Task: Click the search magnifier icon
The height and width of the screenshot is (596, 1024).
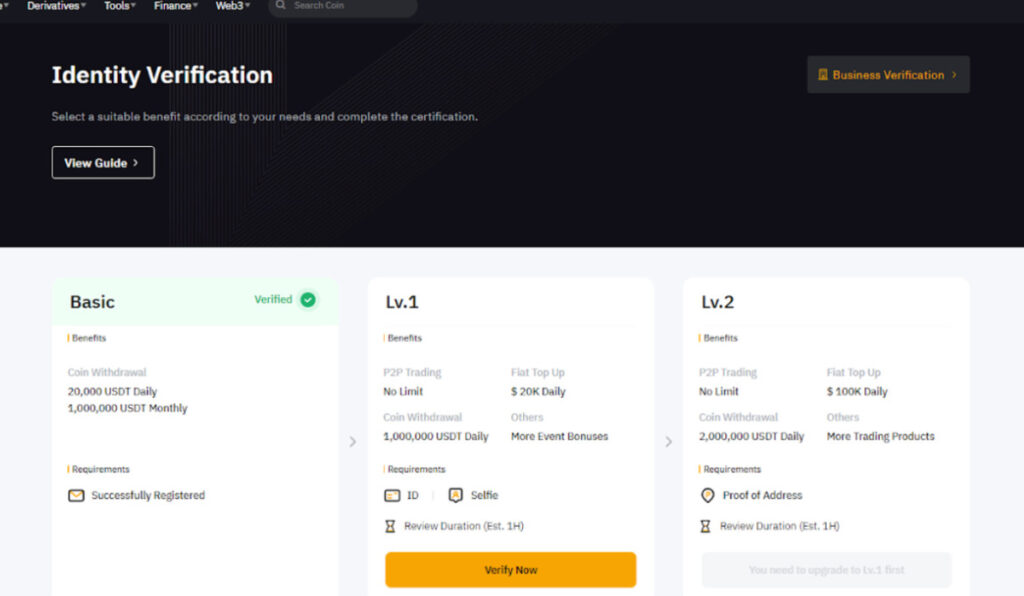Action: [x=281, y=6]
